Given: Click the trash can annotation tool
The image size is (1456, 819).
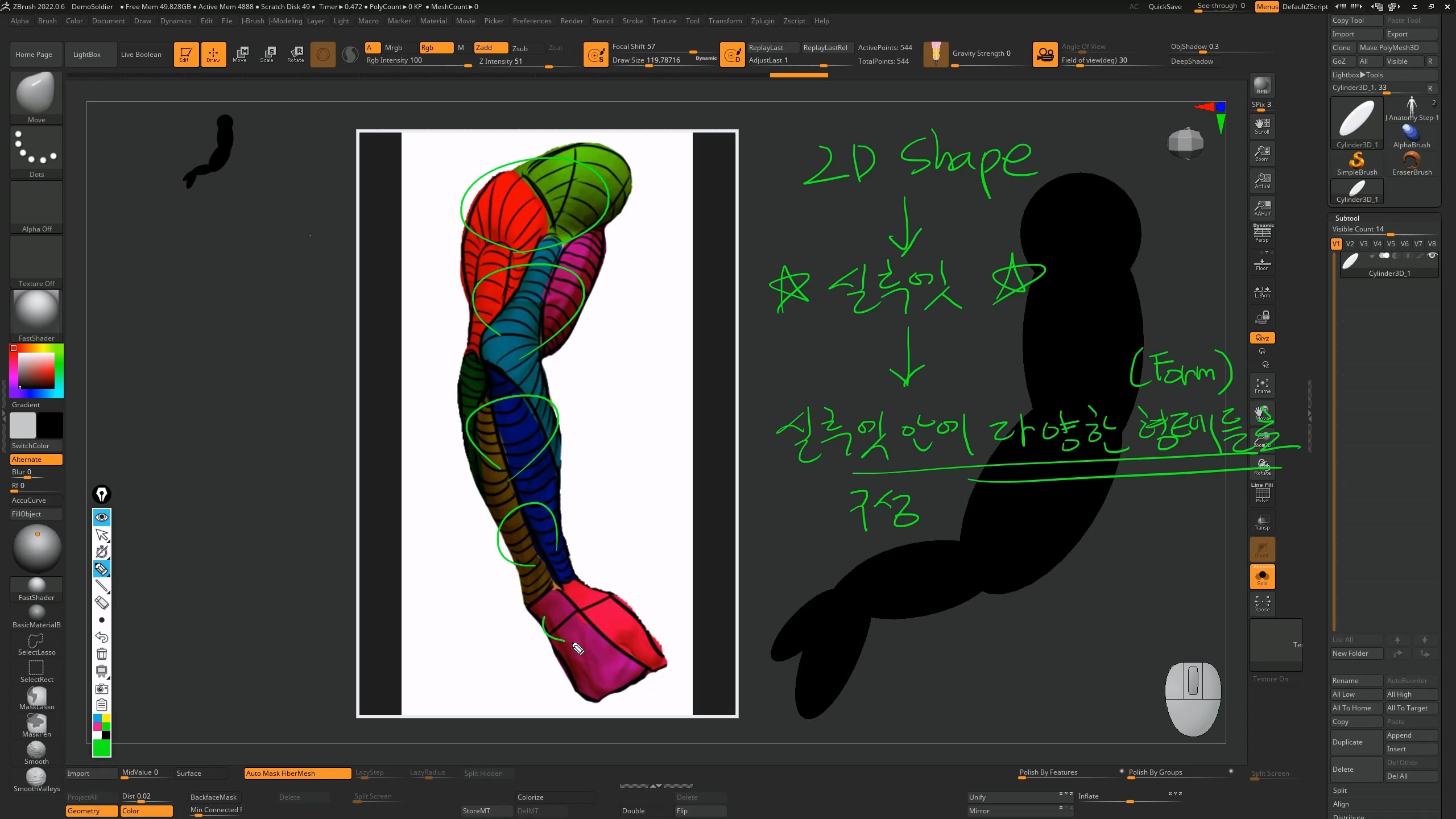Looking at the screenshot, I should point(102,654).
